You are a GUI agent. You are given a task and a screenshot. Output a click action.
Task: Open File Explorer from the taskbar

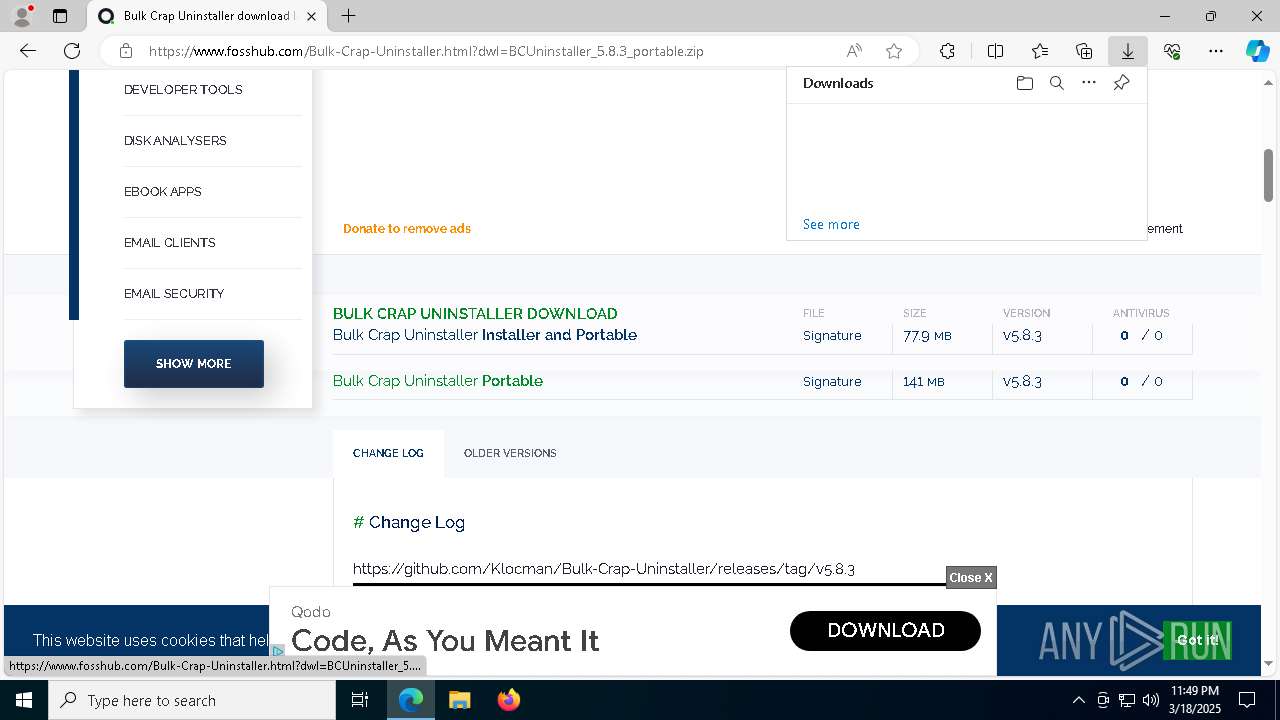point(459,700)
